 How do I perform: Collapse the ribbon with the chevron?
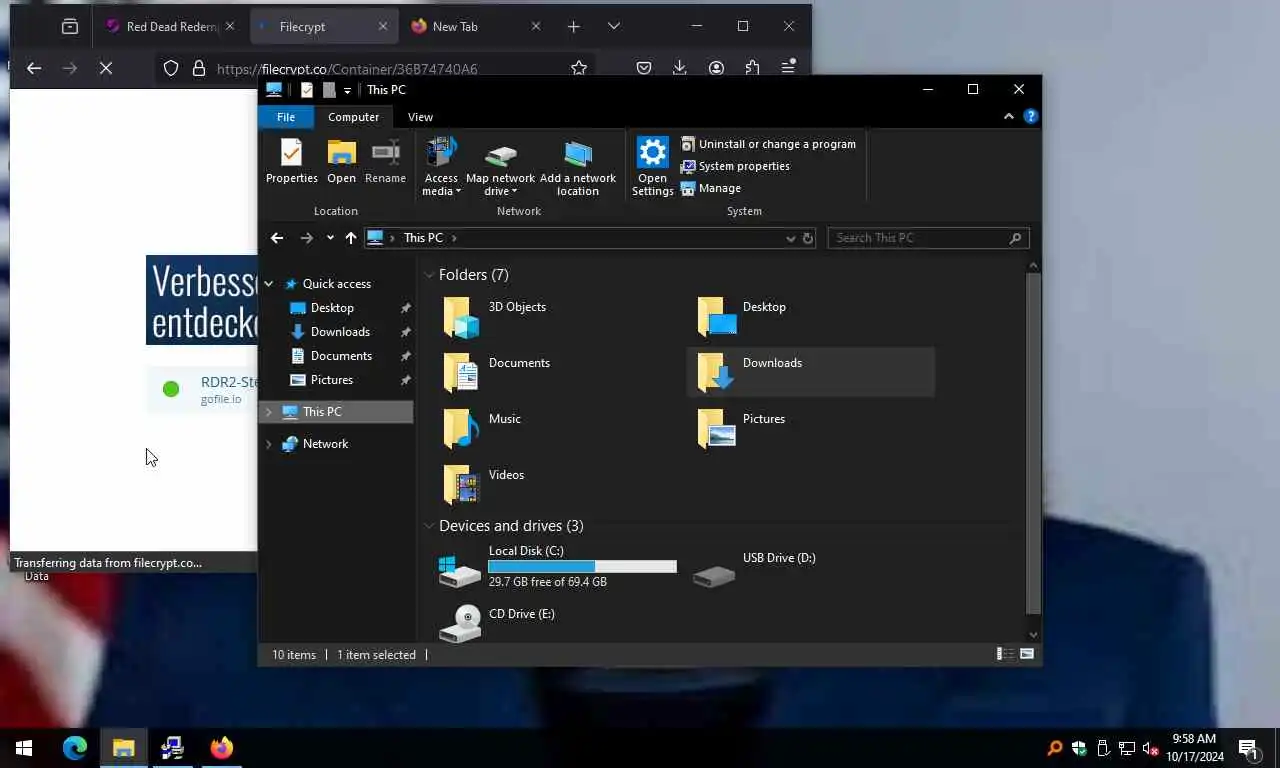[1008, 117]
